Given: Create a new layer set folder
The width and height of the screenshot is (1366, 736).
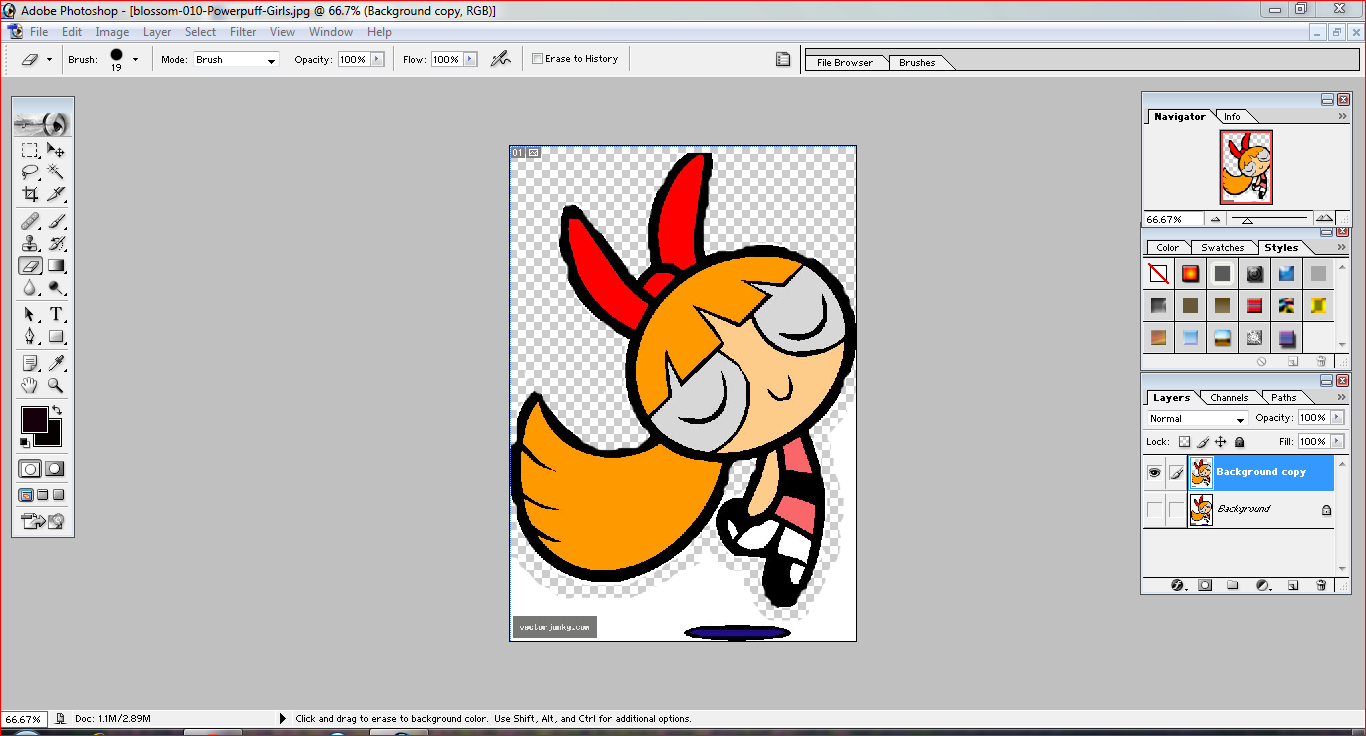Looking at the screenshot, I should [1233, 585].
